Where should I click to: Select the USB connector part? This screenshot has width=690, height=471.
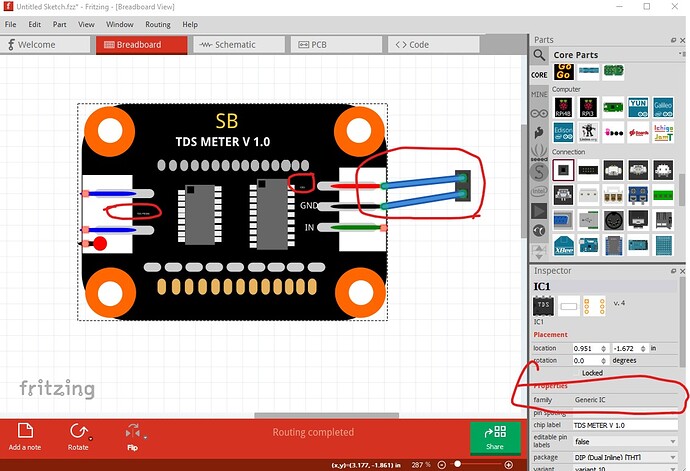pyautogui.click(x=588, y=220)
